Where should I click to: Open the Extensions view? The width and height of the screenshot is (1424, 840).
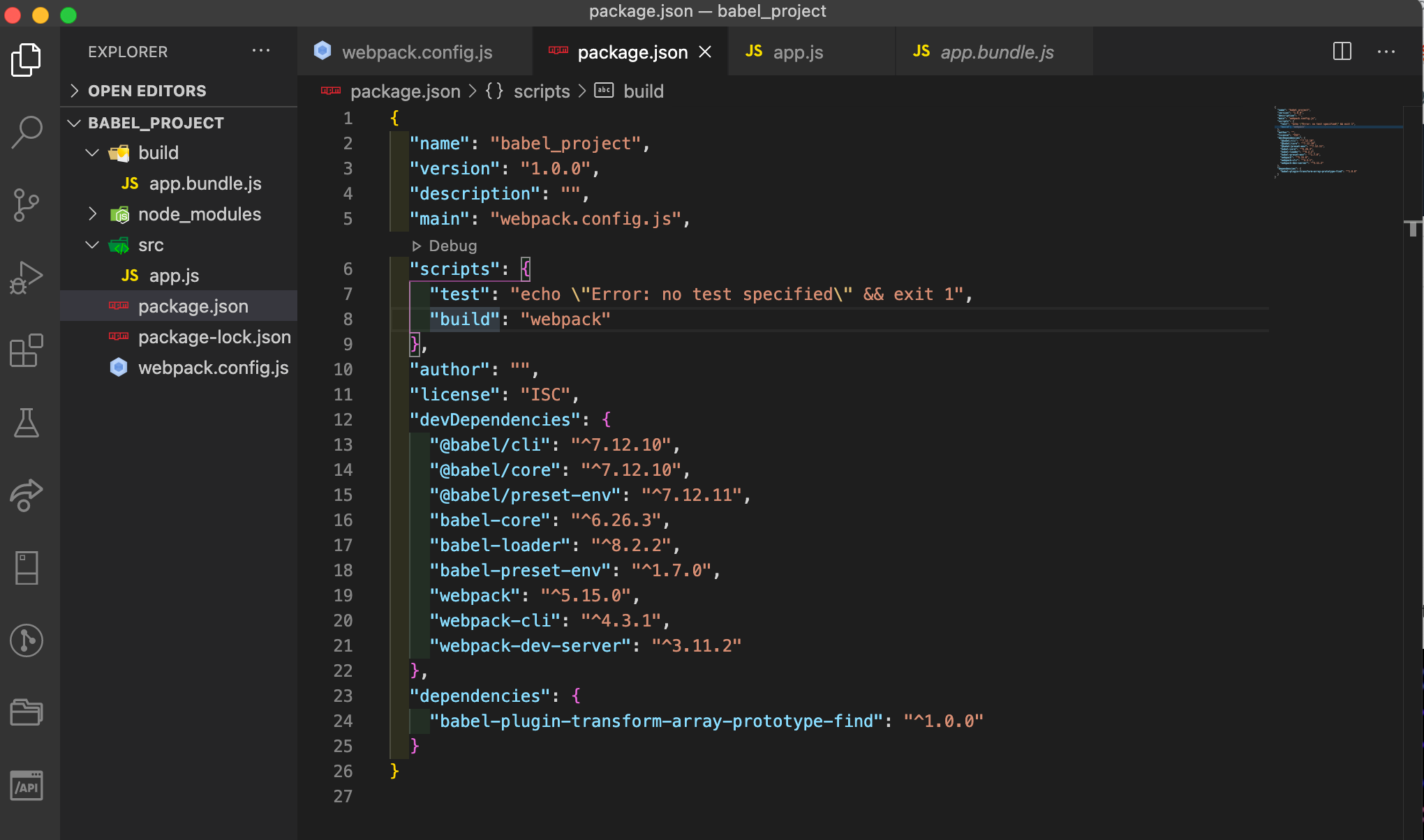click(27, 350)
